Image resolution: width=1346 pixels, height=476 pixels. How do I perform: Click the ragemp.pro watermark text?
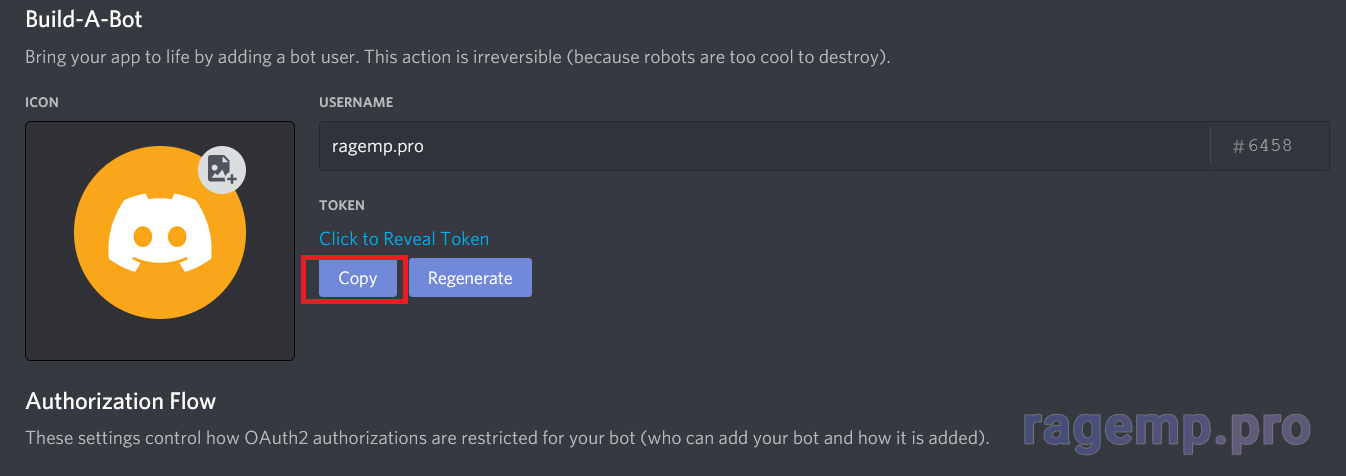(1166, 428)
